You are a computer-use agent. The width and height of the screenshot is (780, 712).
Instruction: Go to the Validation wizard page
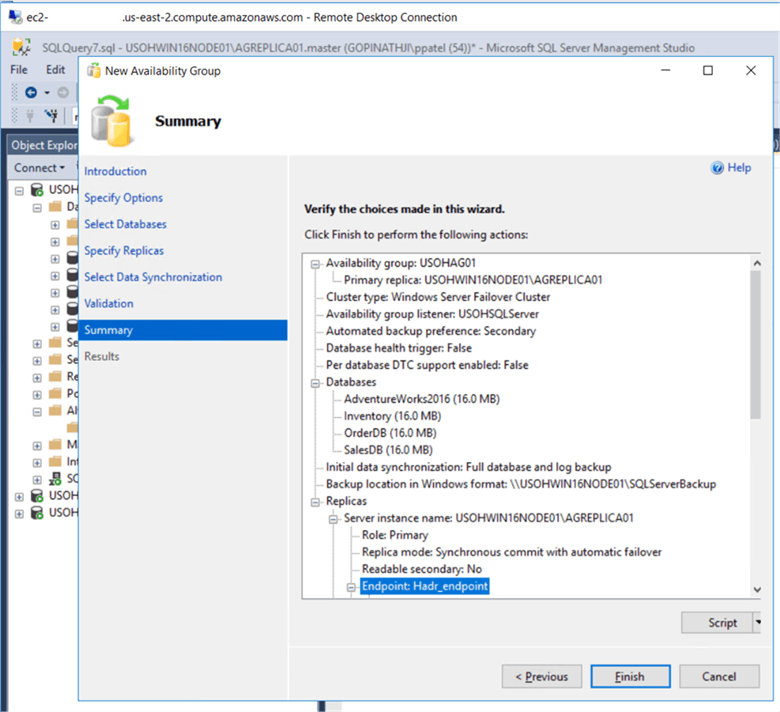click(108, 304)
